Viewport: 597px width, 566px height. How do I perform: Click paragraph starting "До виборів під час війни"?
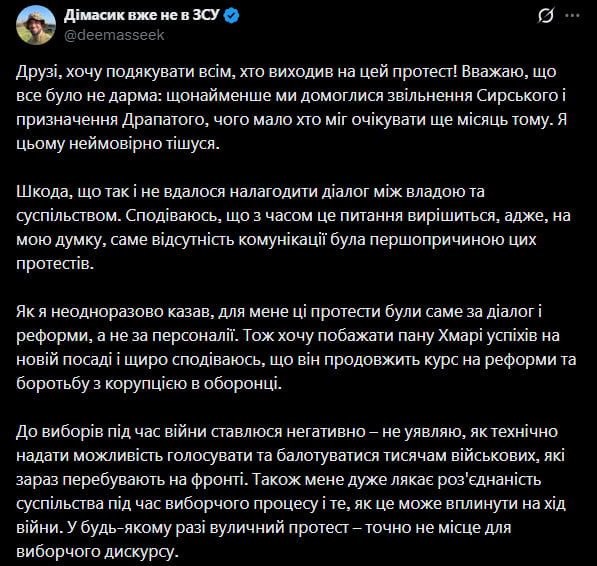pyautogui.click(x=291, y=491)
